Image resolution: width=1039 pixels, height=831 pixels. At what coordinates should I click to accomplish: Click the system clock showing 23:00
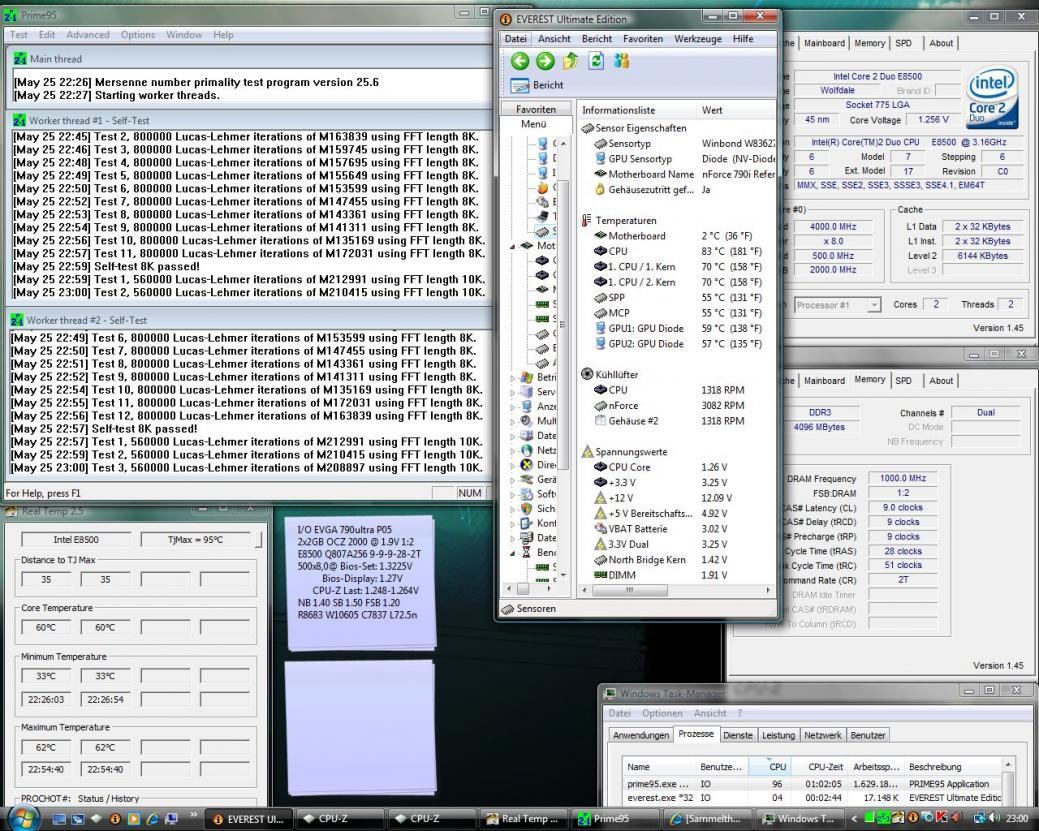click(x=1017, y=819)
